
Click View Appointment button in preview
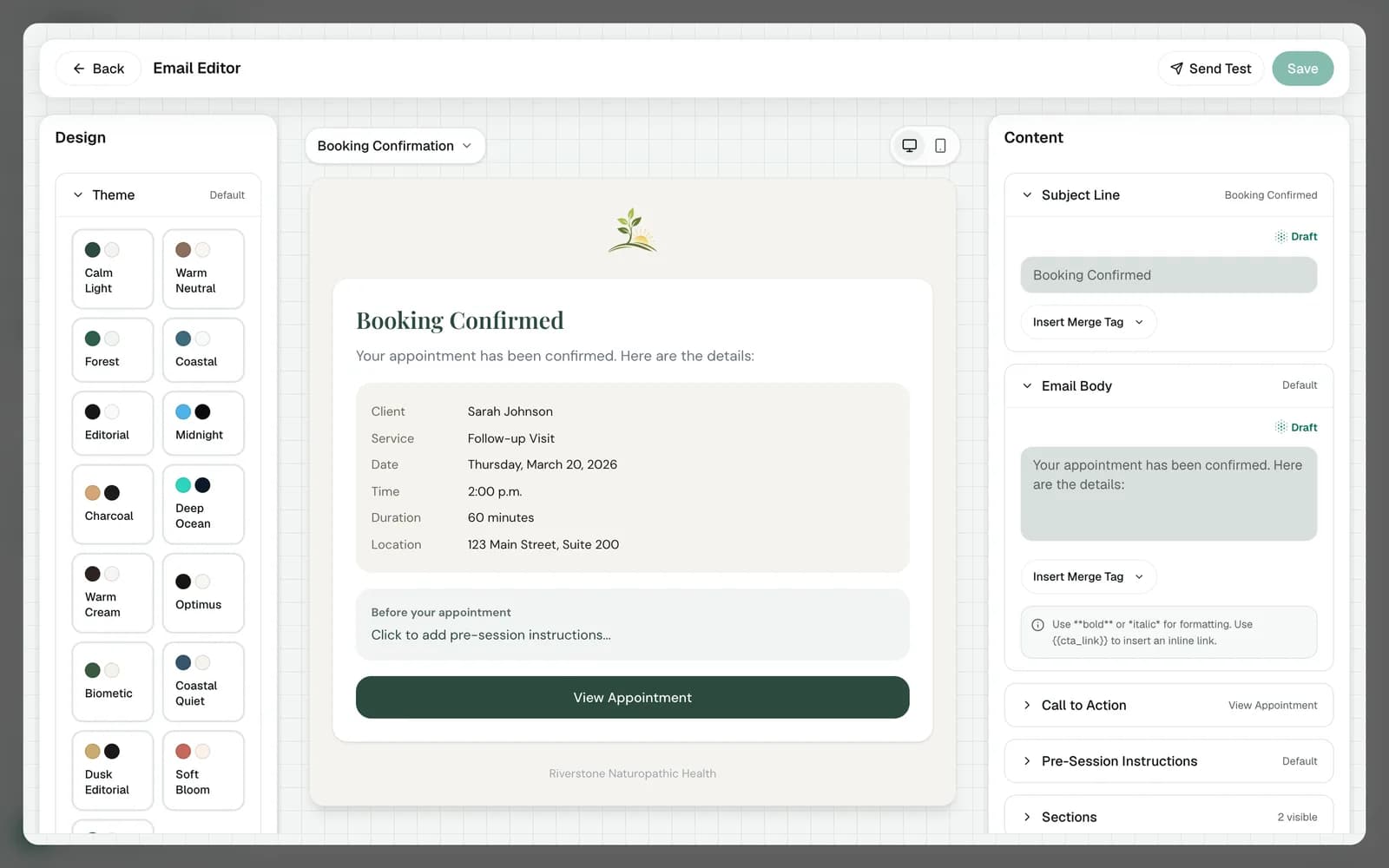[632, 698]
